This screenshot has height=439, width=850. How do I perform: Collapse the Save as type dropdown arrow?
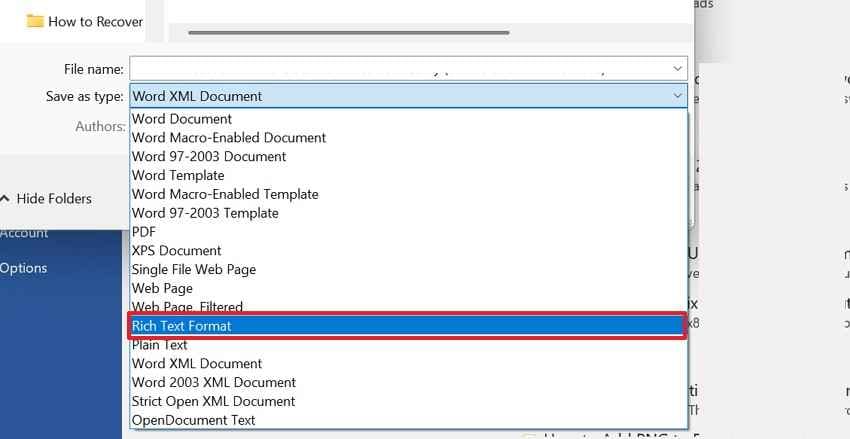(678, 96)
